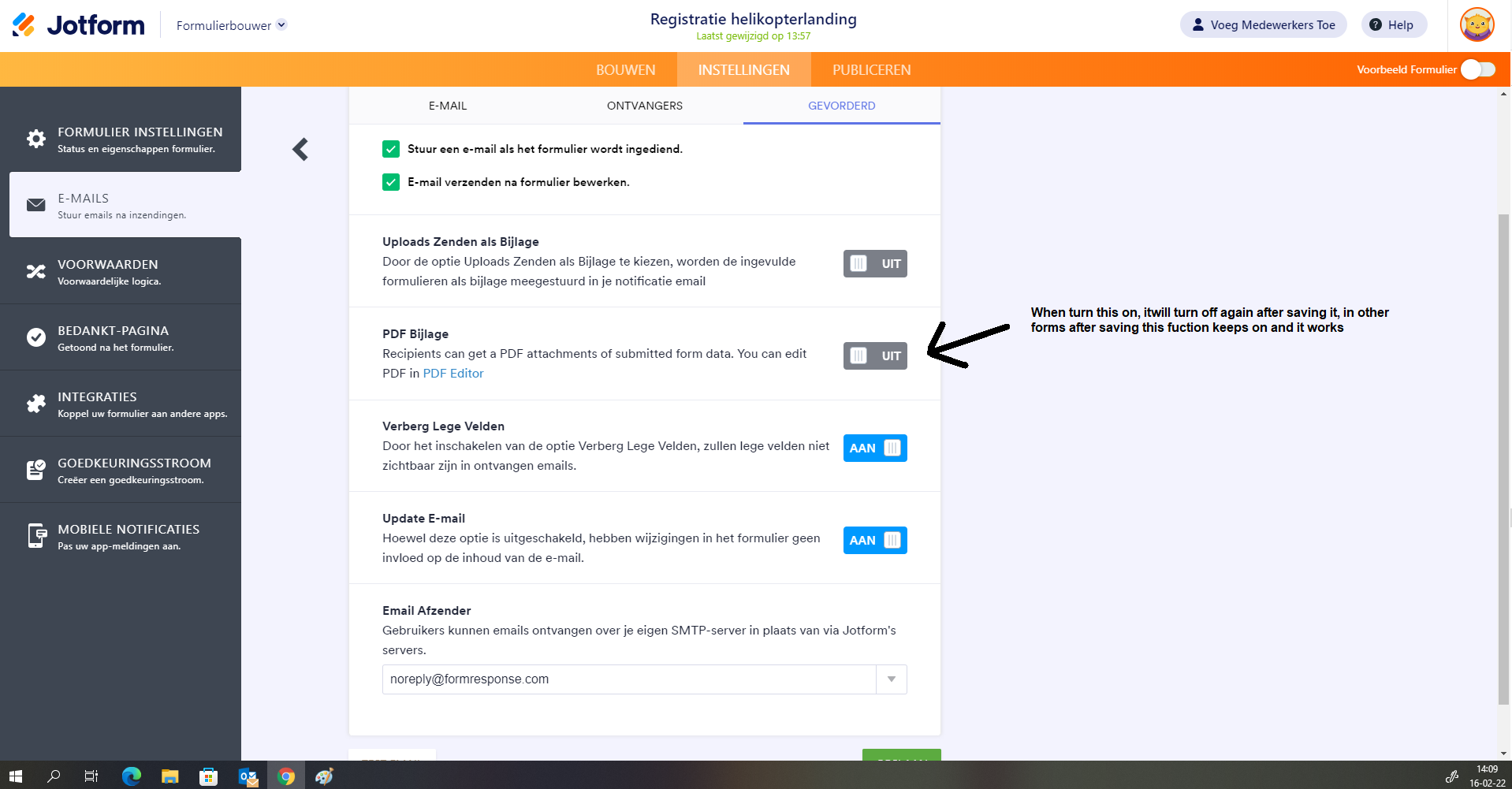Switch to the ONTVANGERS tab
This screenshot has height=789, width=1512.
click(644, 105)
